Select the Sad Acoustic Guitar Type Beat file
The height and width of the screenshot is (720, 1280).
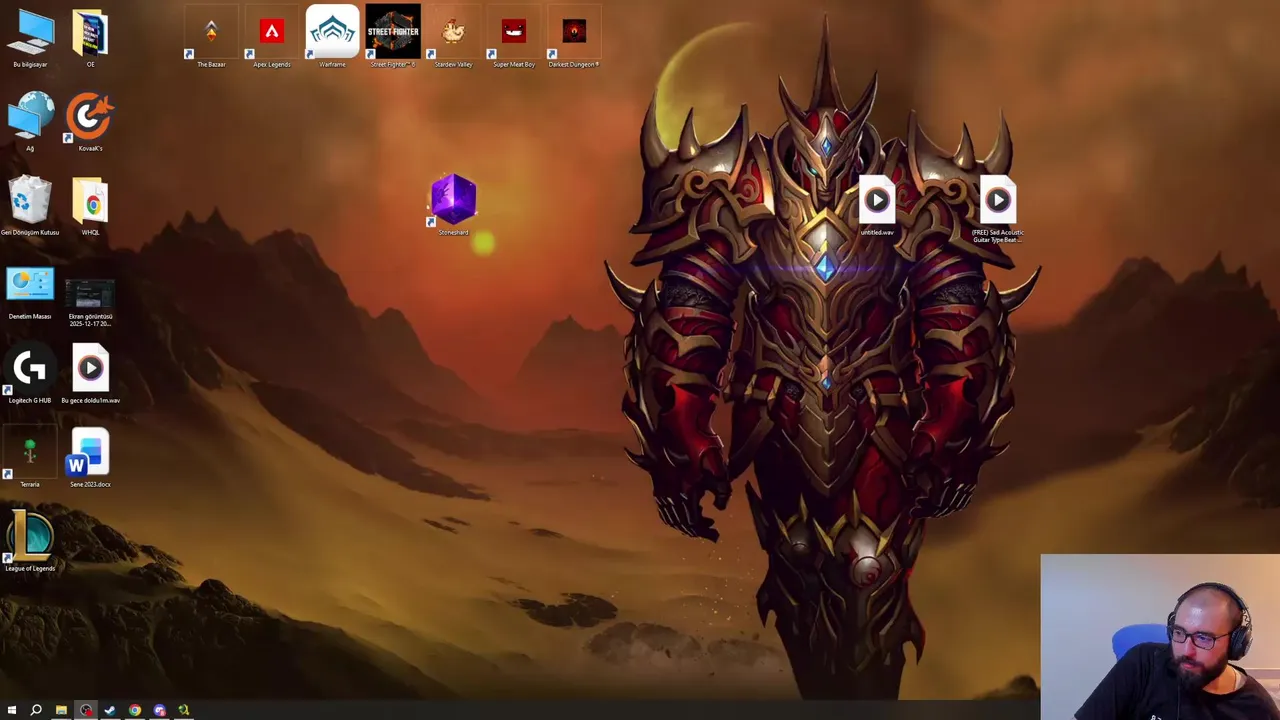pyautogui.click(x=998, y=210)
